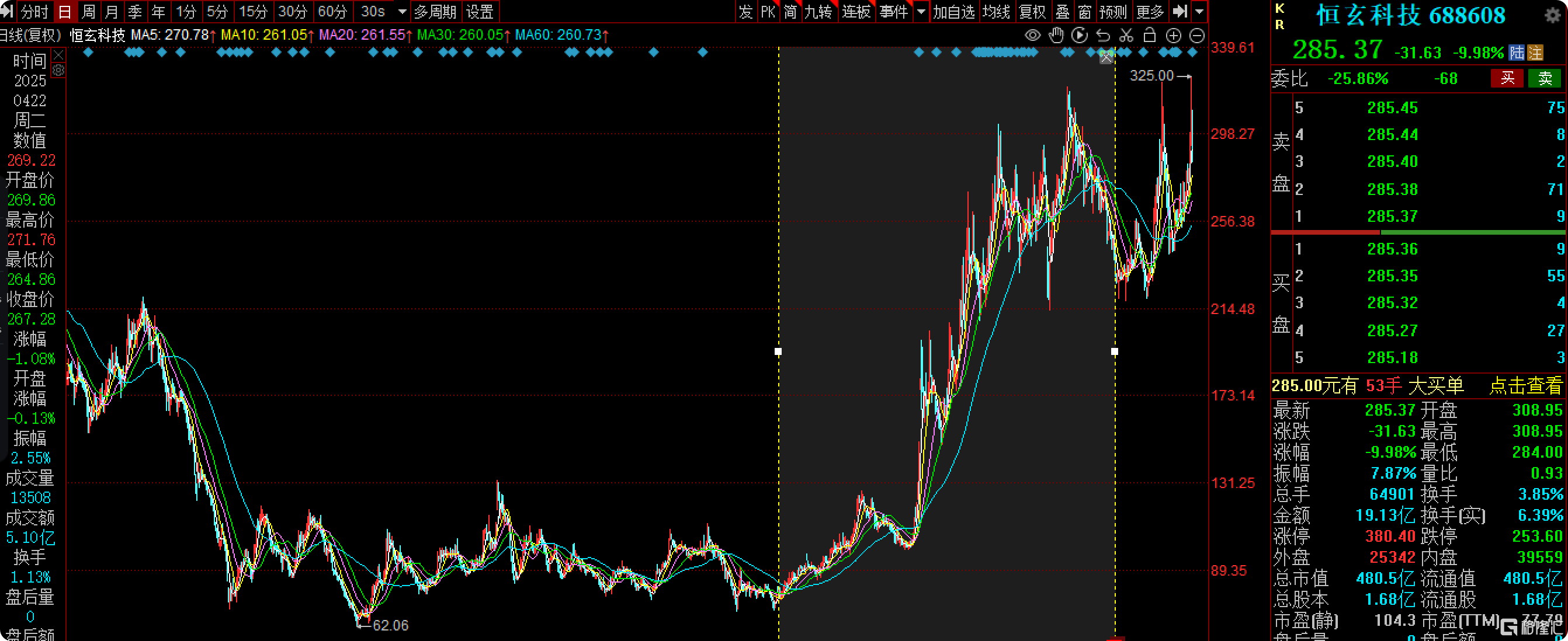The height and width of the screenshot is (641, 1568).
Task: Select the scissors cut tool
Action: [1126, 35]
